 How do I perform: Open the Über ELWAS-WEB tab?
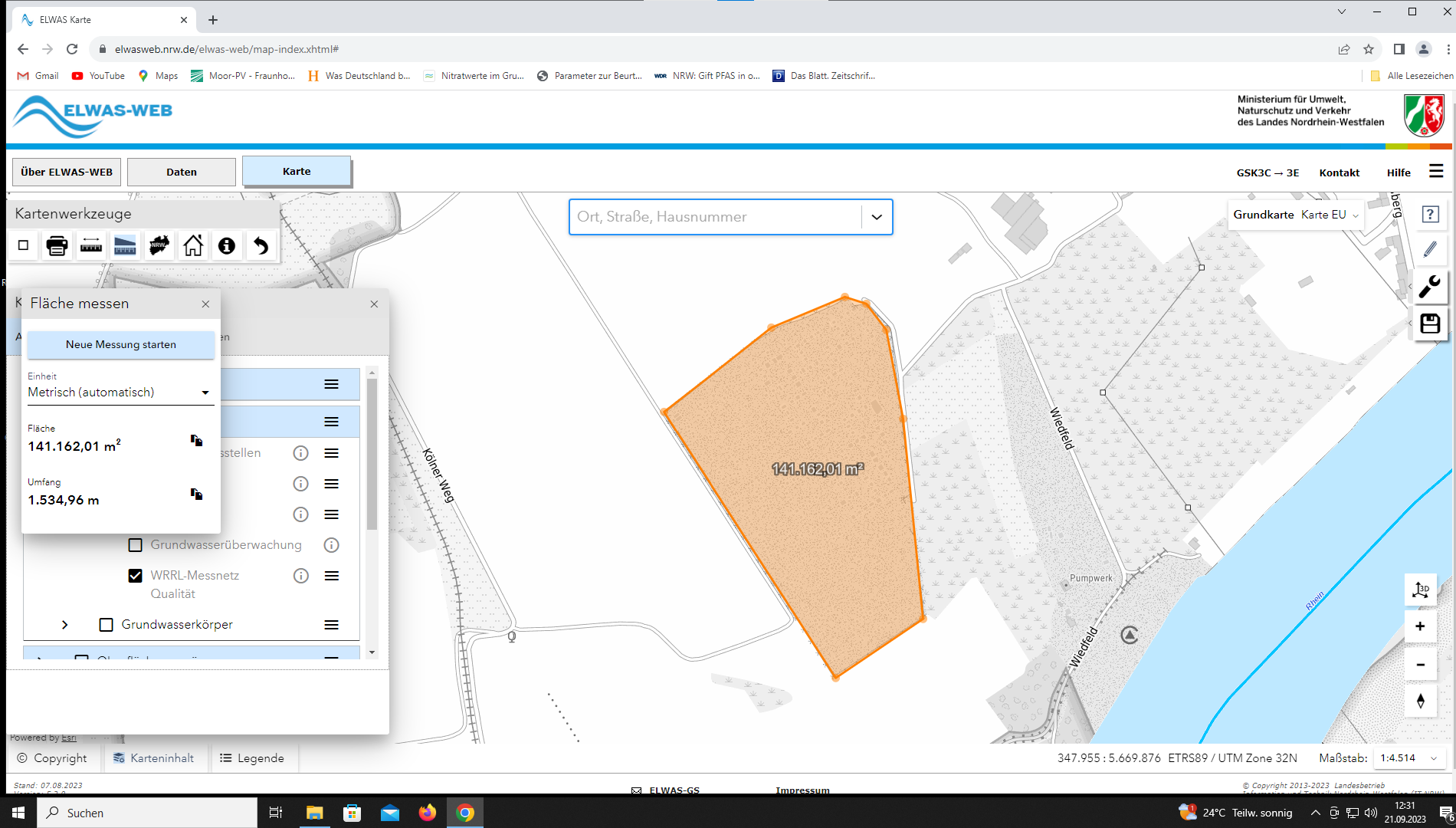coord(67,172)
